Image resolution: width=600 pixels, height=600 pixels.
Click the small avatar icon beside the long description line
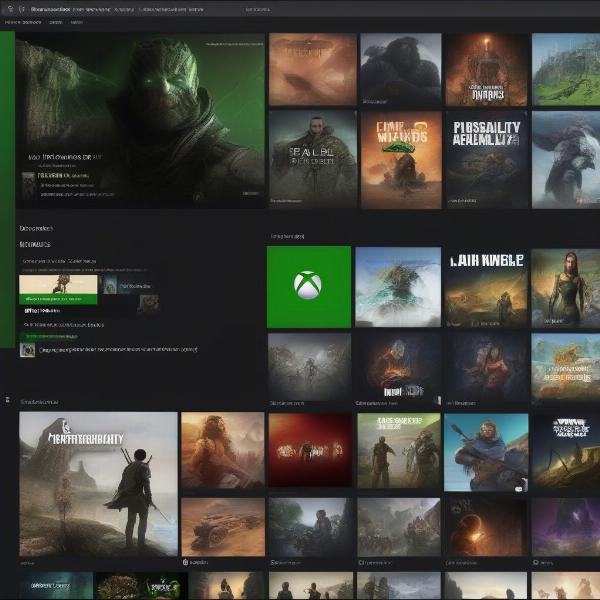click(28, 350)
